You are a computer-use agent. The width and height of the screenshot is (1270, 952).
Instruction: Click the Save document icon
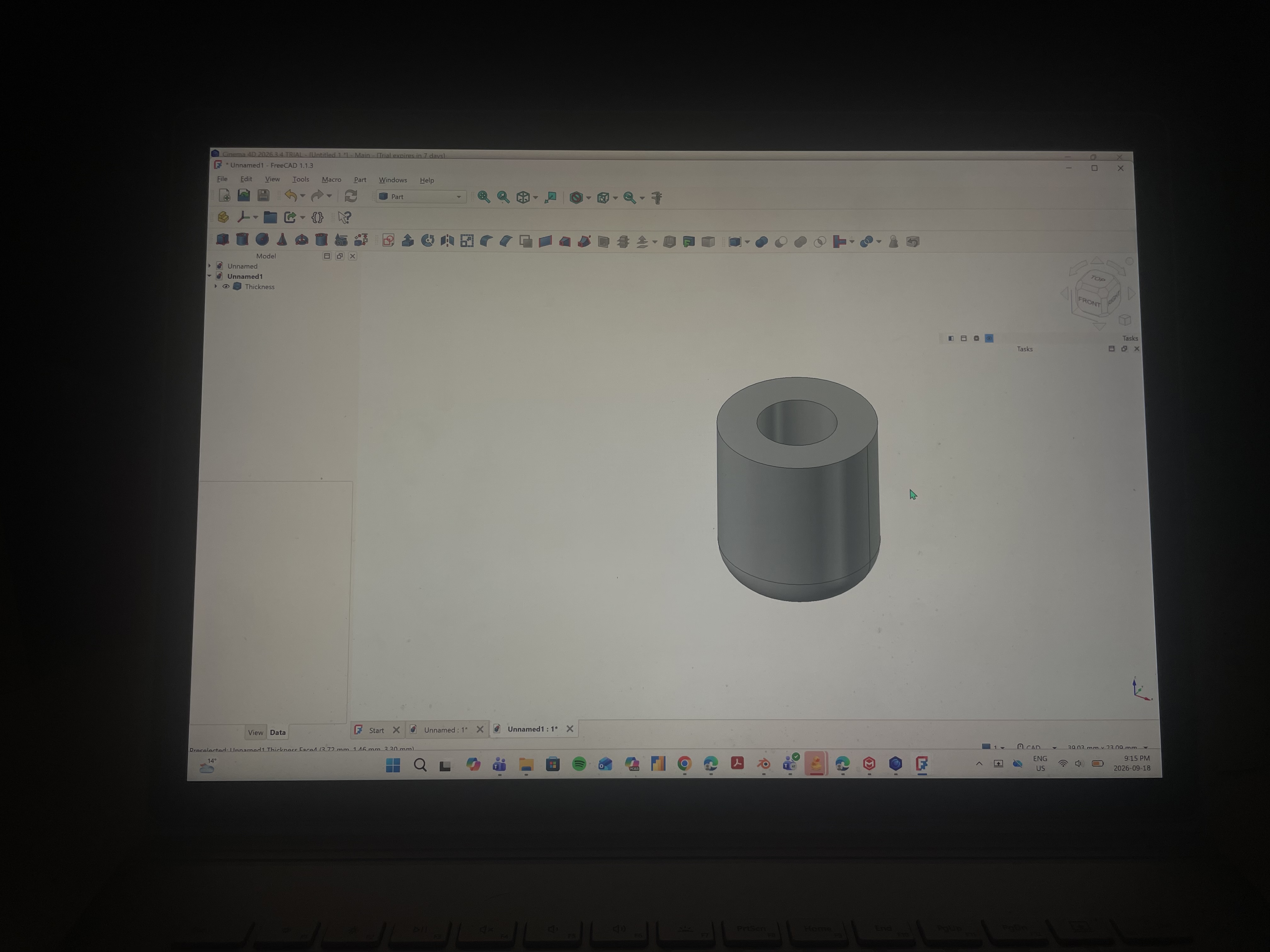click(264, 196)
